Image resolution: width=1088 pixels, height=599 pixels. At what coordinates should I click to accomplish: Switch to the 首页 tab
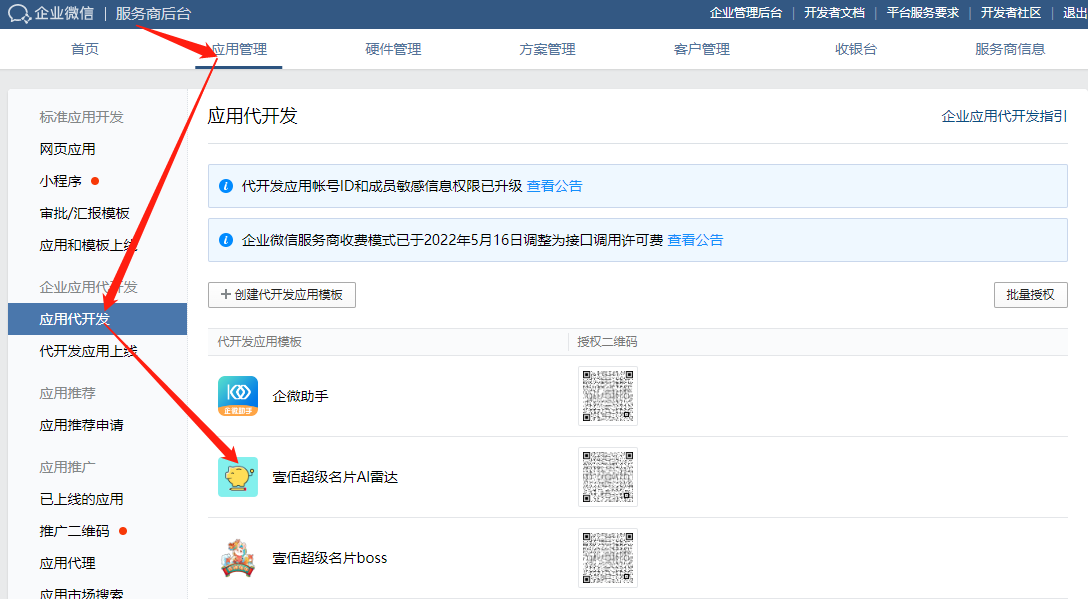pyautogui.click(x=85, y=49)
